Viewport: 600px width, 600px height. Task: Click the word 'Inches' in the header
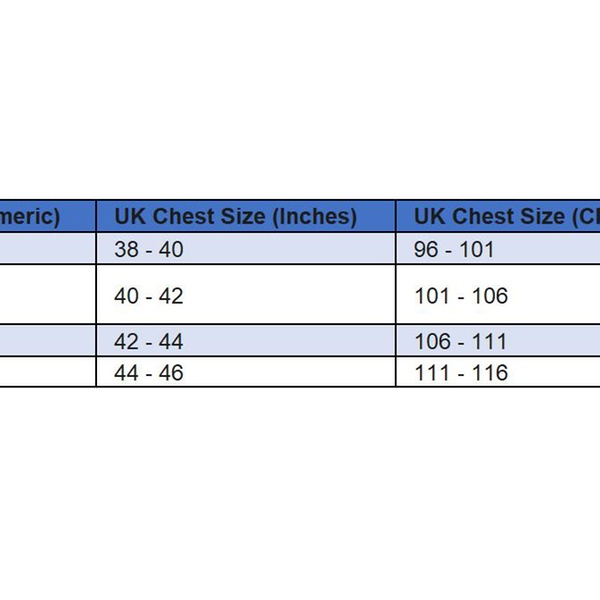(x=317, y=216)
